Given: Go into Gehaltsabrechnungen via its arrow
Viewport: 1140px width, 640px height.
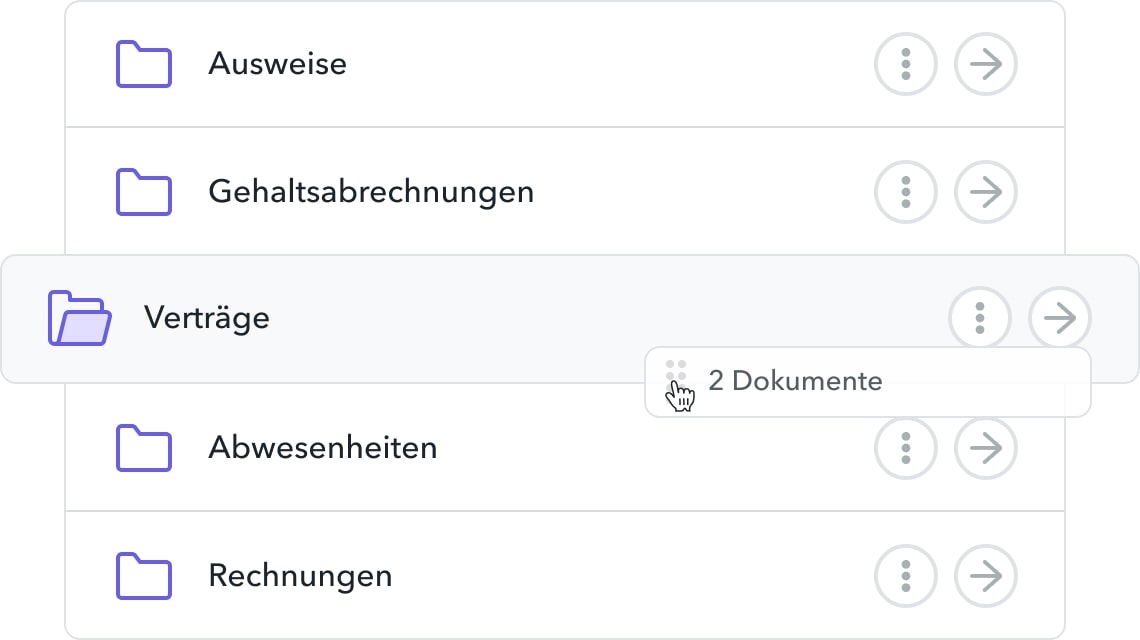Looking at the screenshot, I should [986, 191].
